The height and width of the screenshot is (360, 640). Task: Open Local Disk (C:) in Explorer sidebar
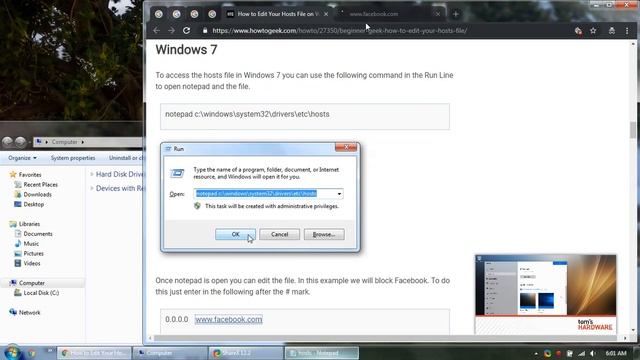(x=41, y=293)
